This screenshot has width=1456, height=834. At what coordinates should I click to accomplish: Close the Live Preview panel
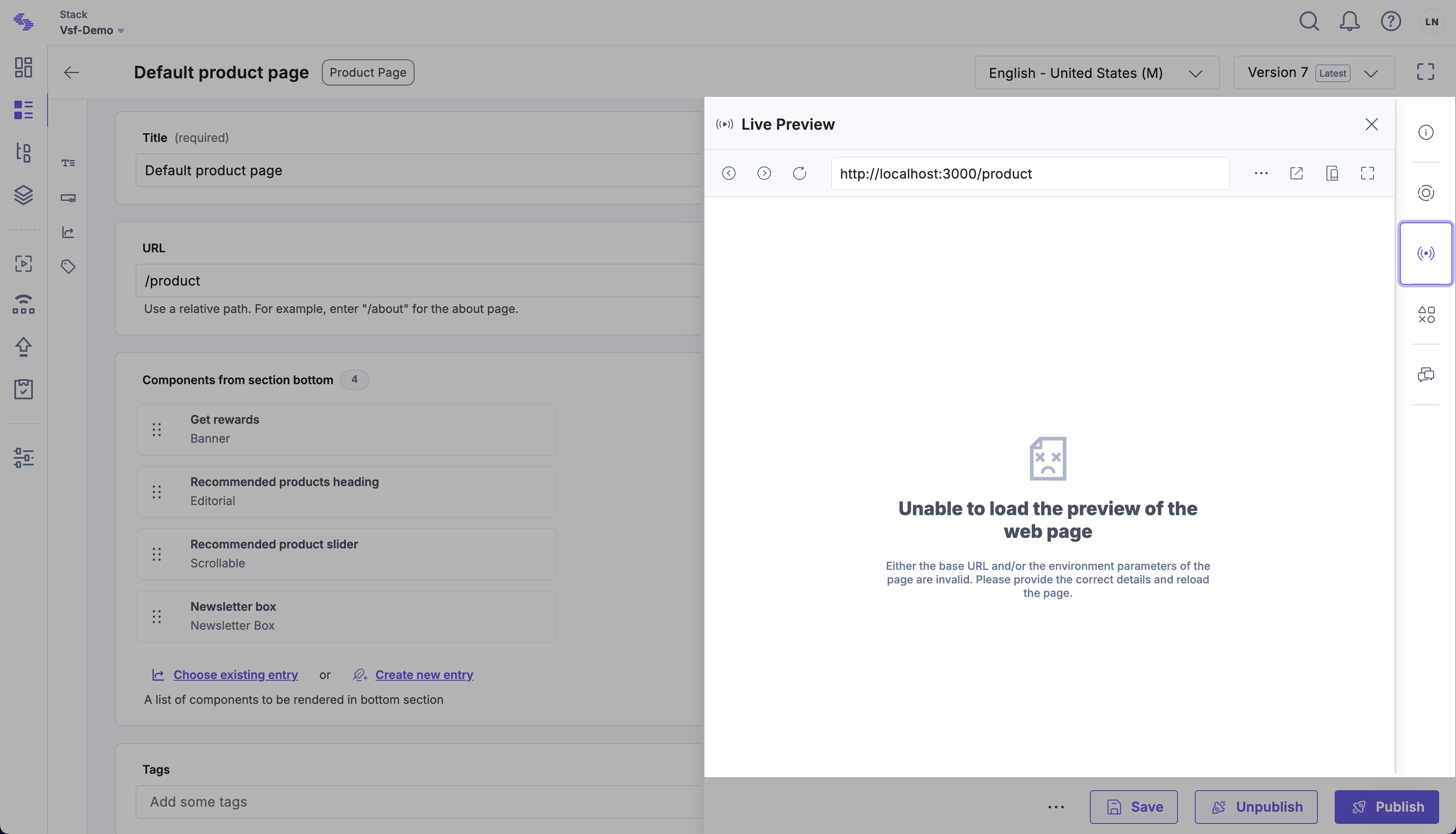click(x=1372, y=124)
